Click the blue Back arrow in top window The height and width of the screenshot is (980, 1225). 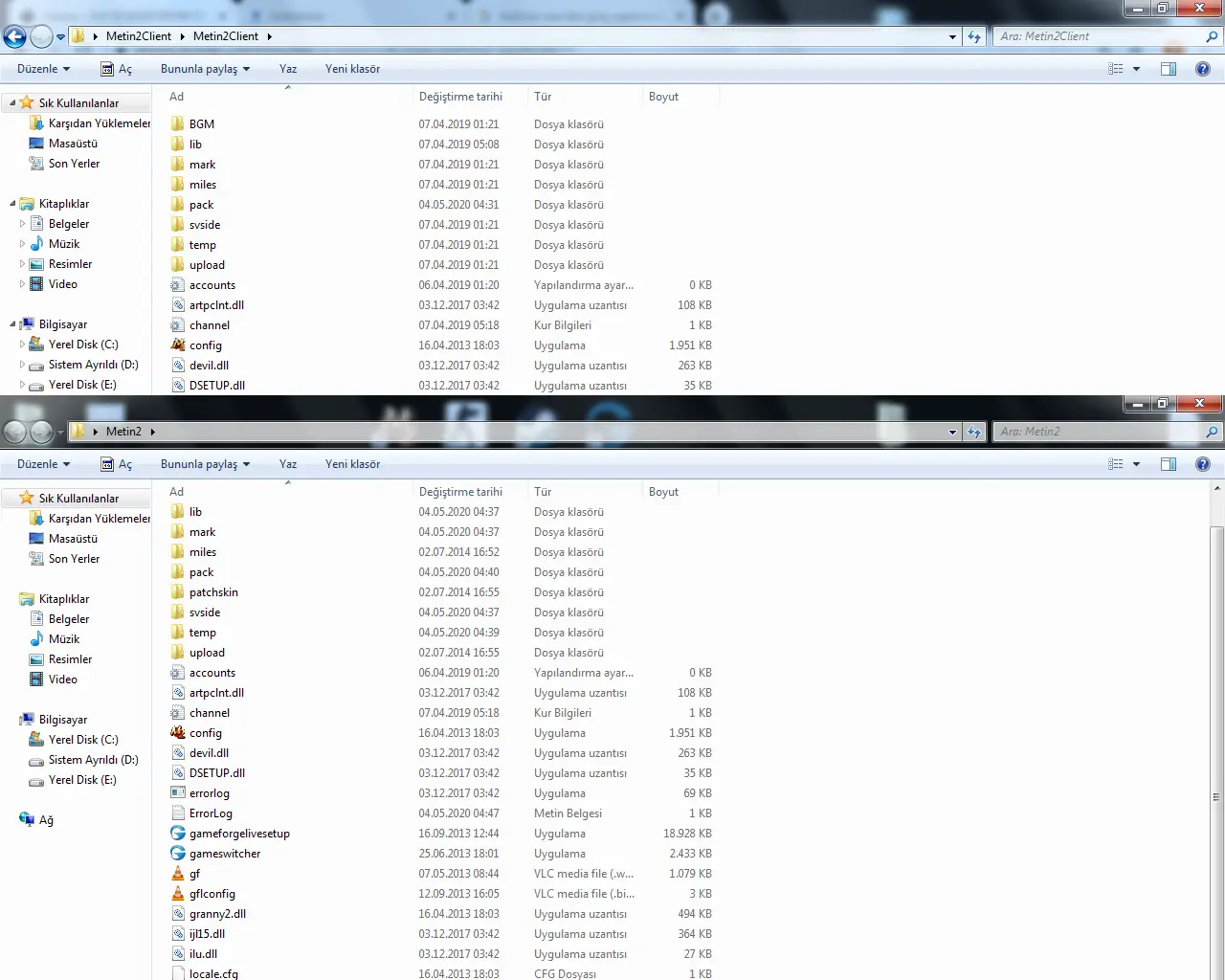pos(15,37)
